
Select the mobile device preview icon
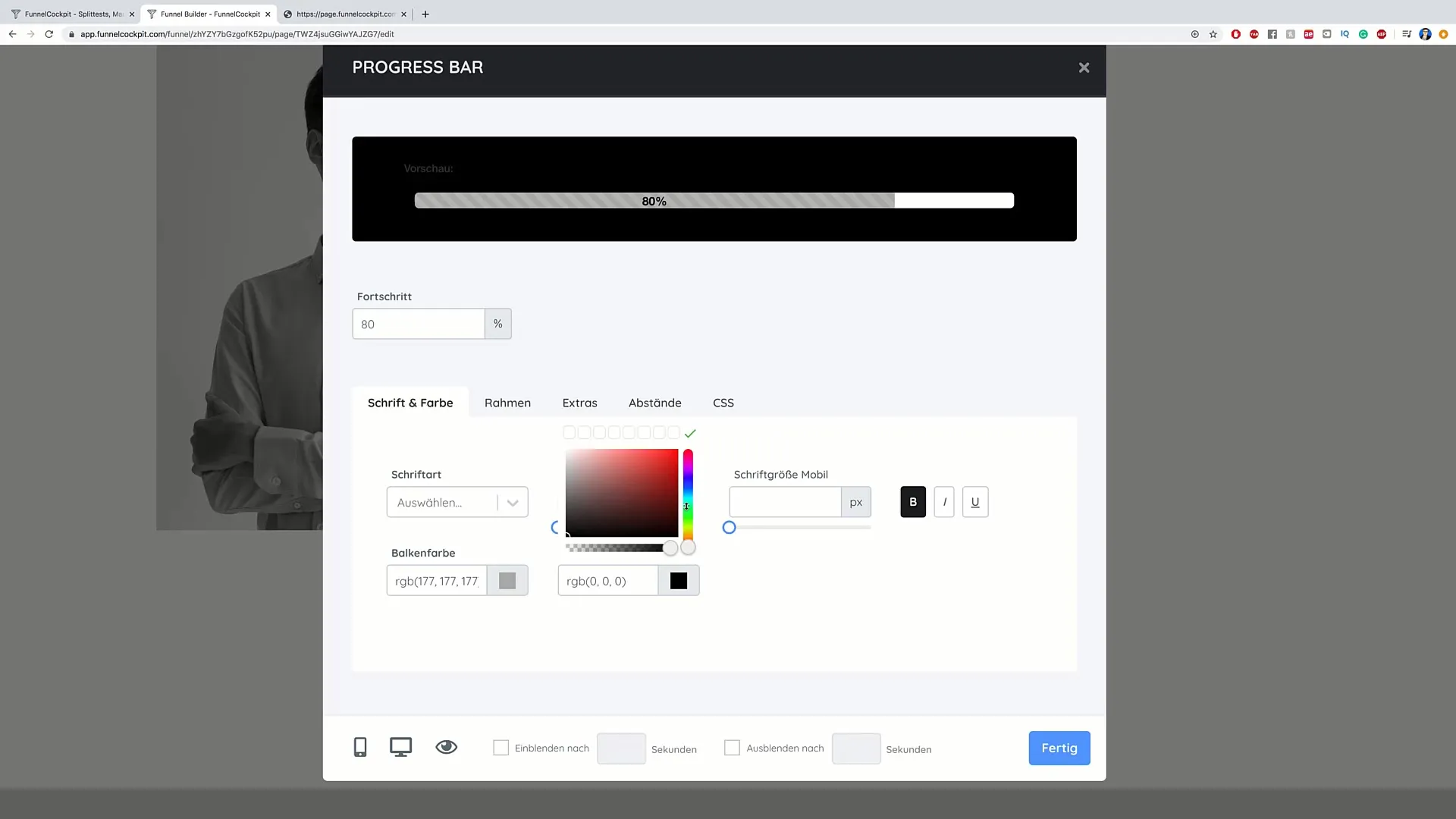coord(360,747)
